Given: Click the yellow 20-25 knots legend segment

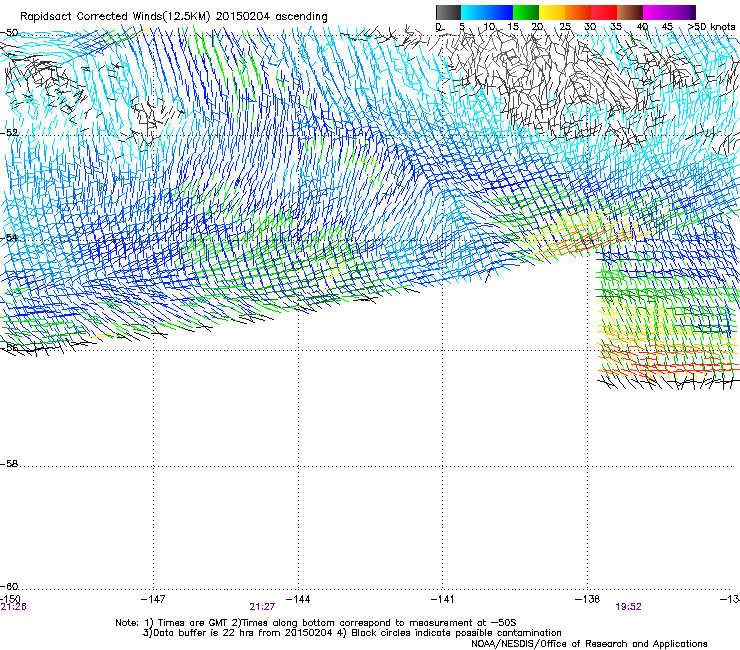Looking at the screenshot, I should pos(552,12).
